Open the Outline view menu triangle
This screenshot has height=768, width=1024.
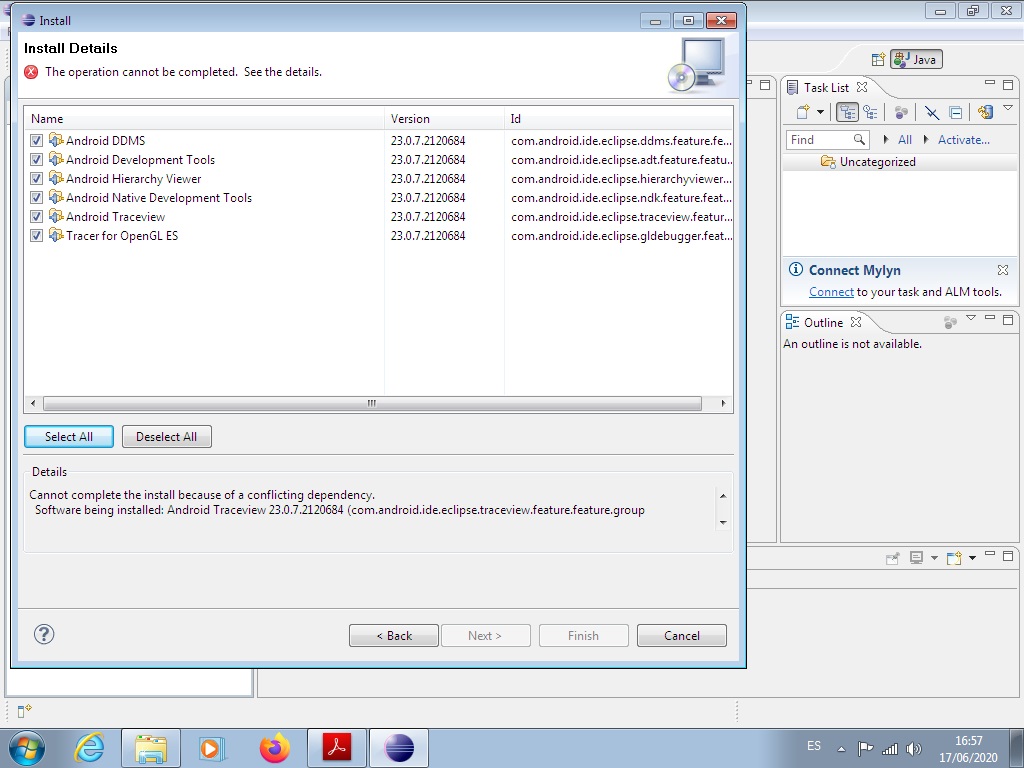coord(971,318)
